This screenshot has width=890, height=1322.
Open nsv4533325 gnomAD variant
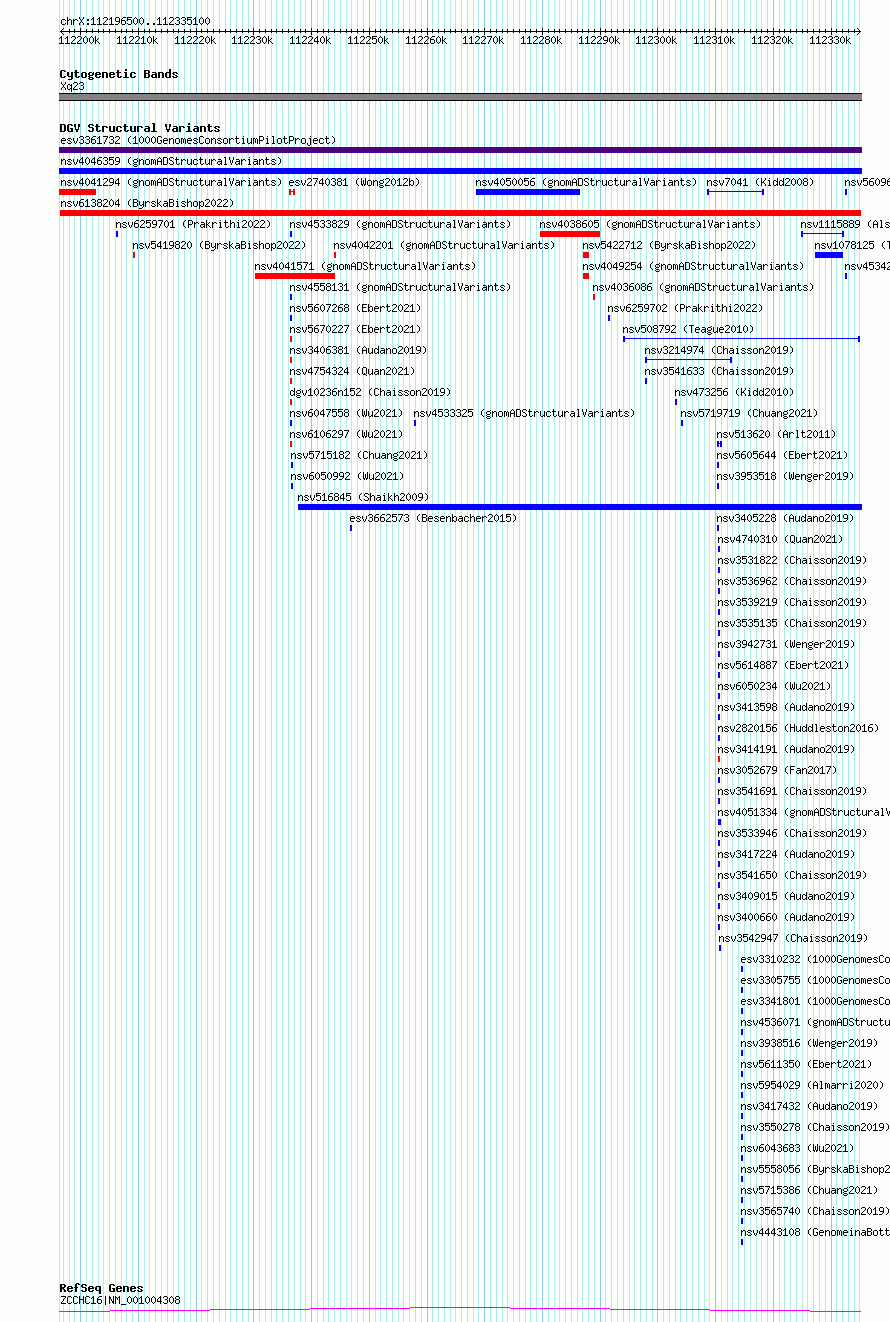[524, 414]
